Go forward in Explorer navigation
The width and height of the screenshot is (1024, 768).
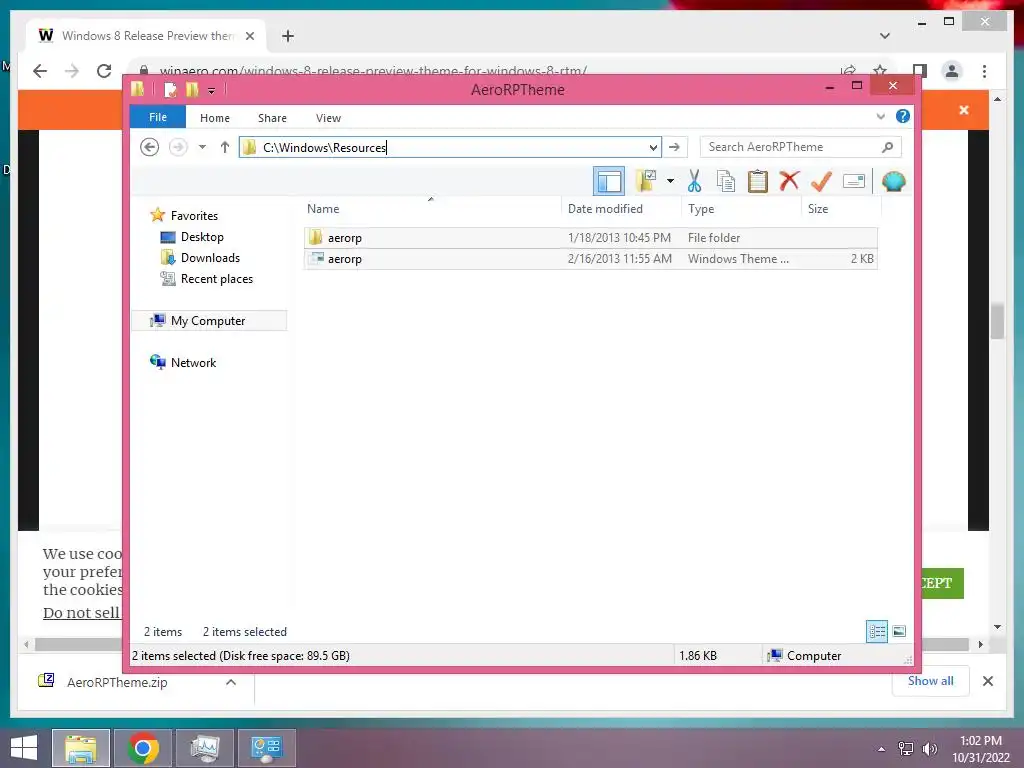[x=178, y=147]
